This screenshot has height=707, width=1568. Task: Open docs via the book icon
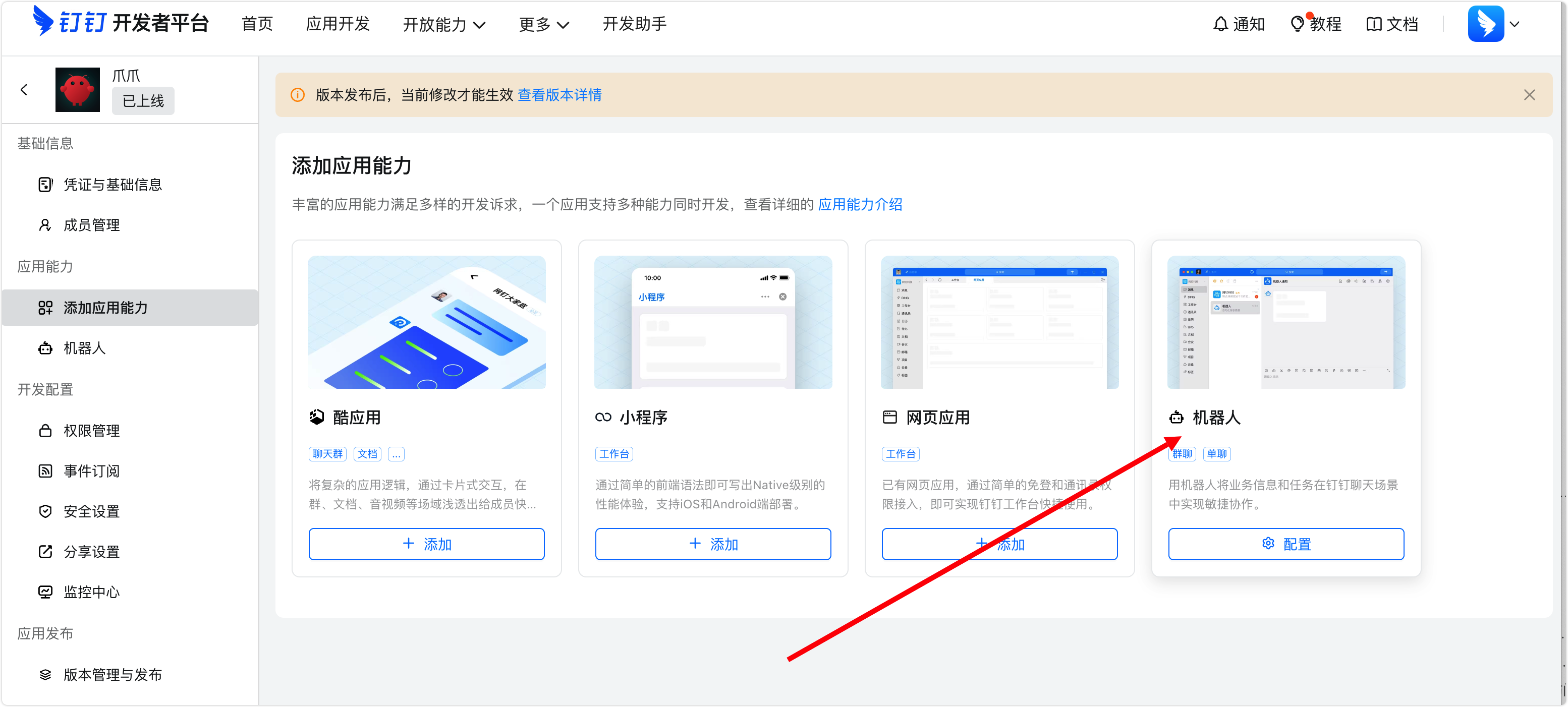pyautogui.click(x=1373, y=24)
